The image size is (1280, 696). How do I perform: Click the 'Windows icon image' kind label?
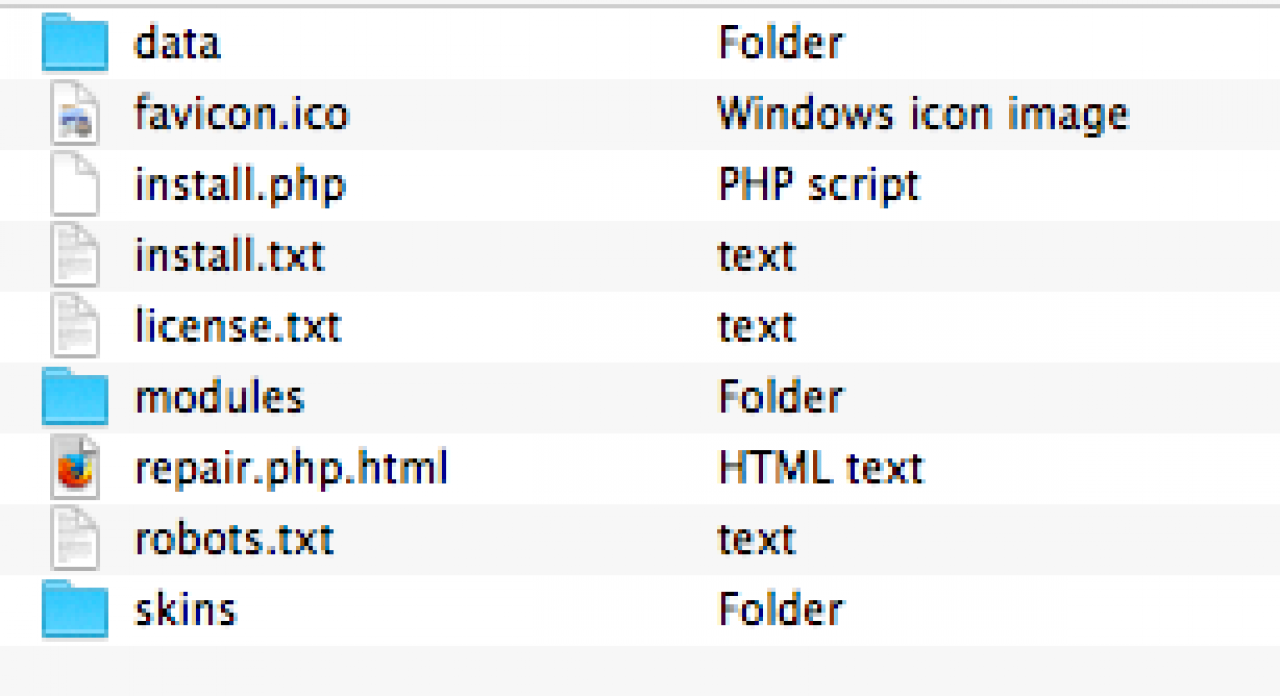tap(922, 115)
